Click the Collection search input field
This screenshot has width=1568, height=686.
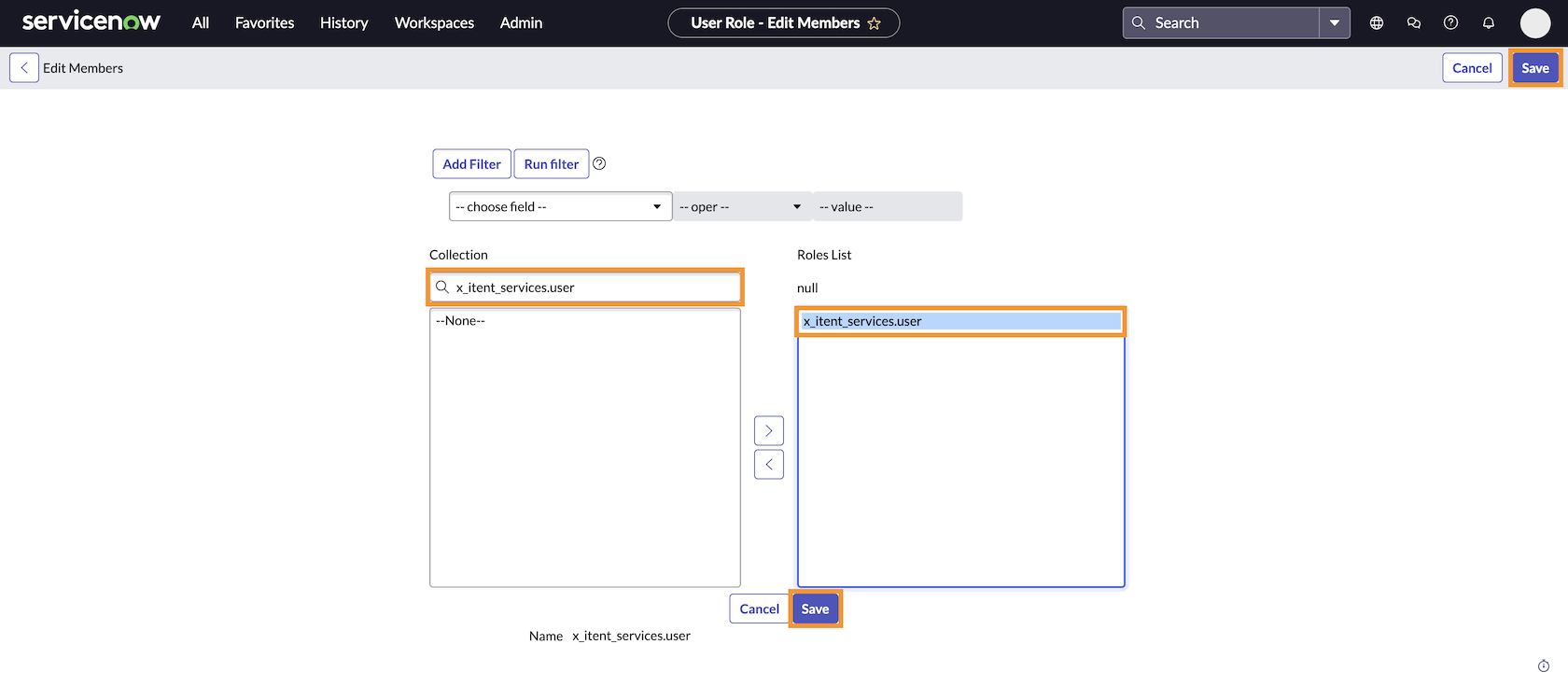[x=594, y=287]
